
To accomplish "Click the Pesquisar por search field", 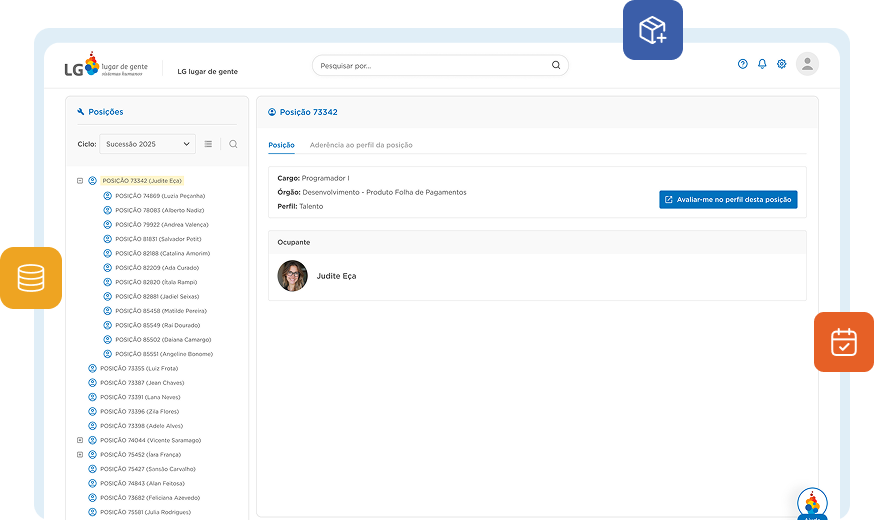I will 430,66.
